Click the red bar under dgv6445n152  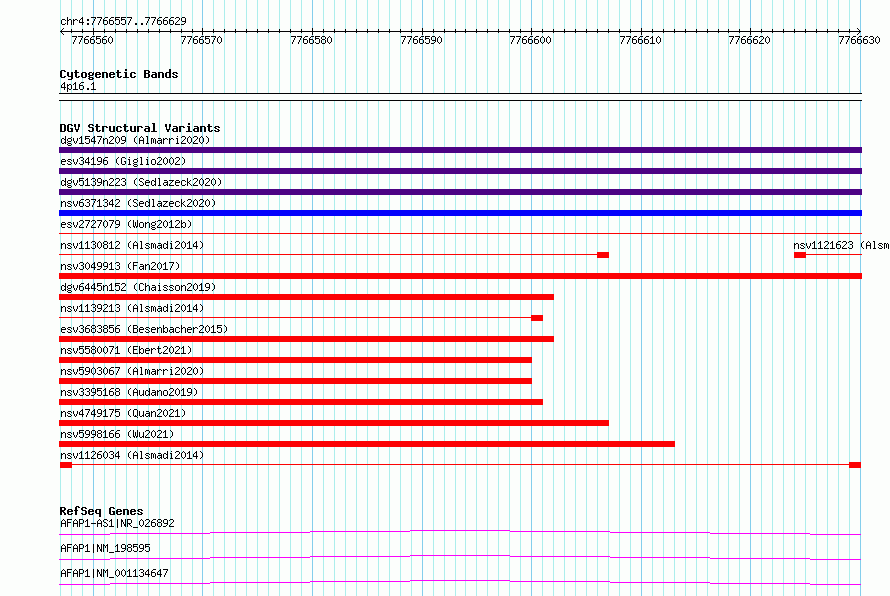click(x=307, y=297)
